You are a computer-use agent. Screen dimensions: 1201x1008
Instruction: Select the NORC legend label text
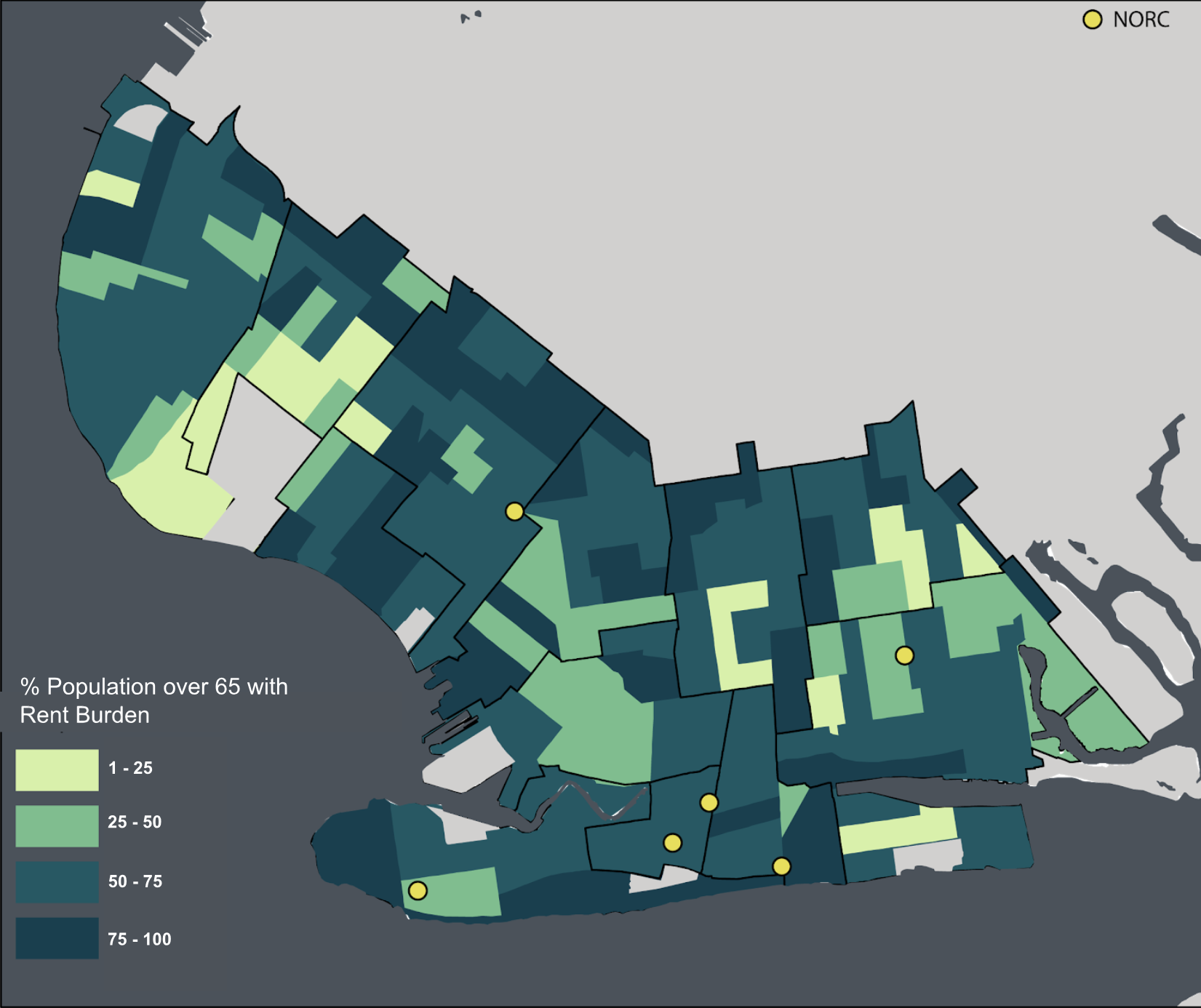coord(1141,20)
